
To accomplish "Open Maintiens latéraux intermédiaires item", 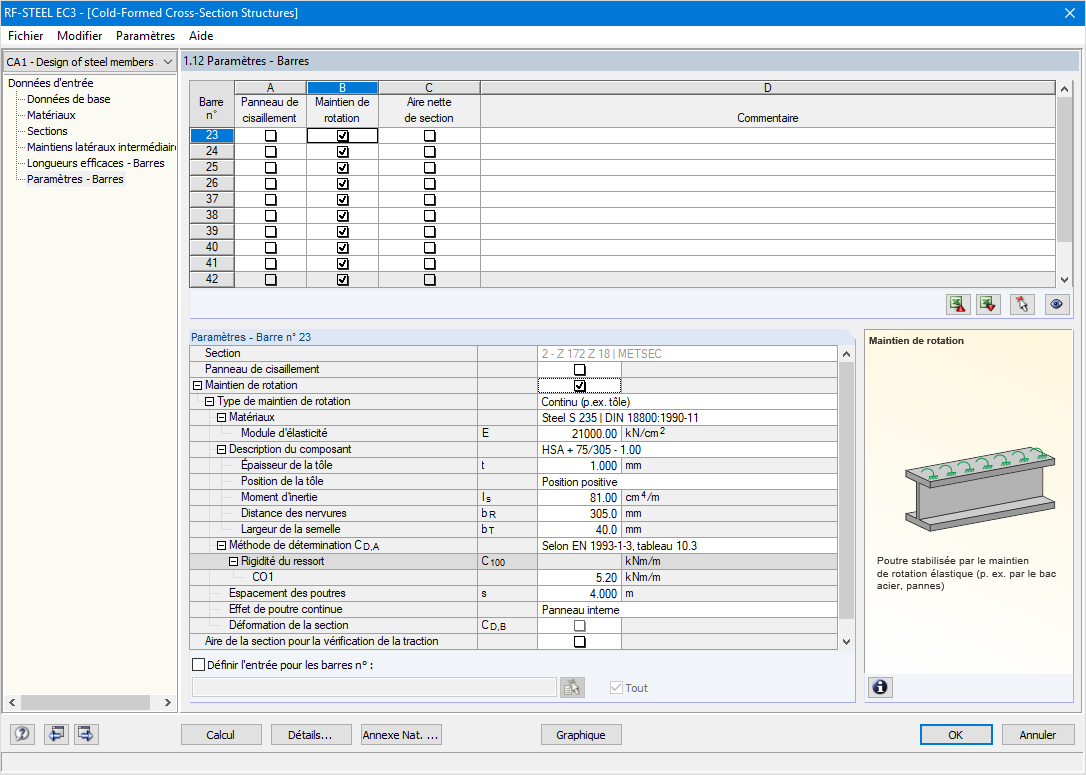I will tap(101, 147).
